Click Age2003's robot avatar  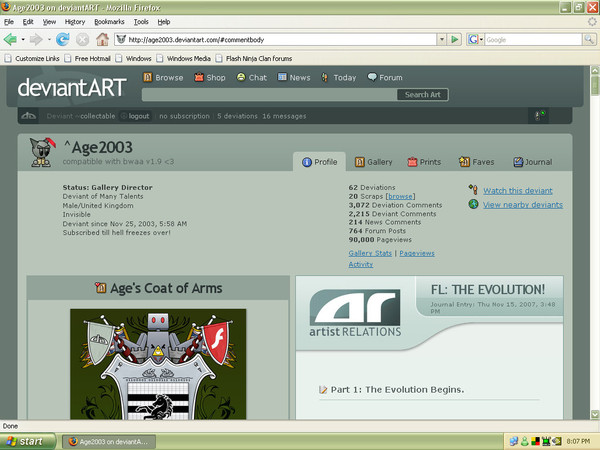(42, 152)
